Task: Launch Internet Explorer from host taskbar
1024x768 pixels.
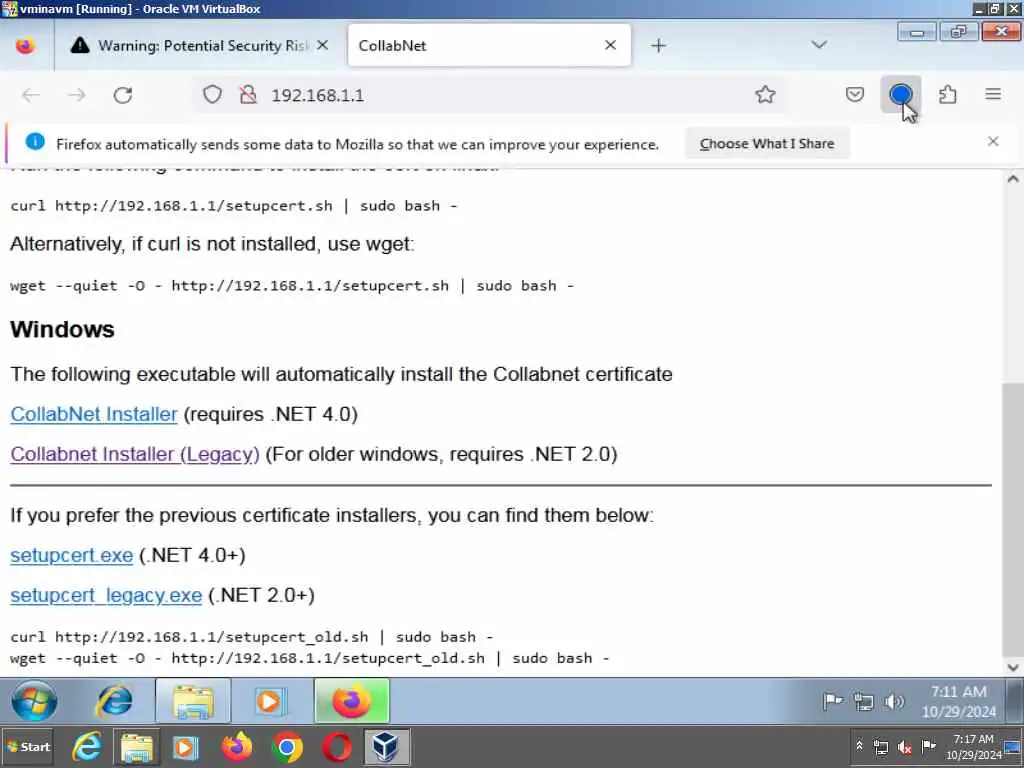Action: tap(86, 747)
